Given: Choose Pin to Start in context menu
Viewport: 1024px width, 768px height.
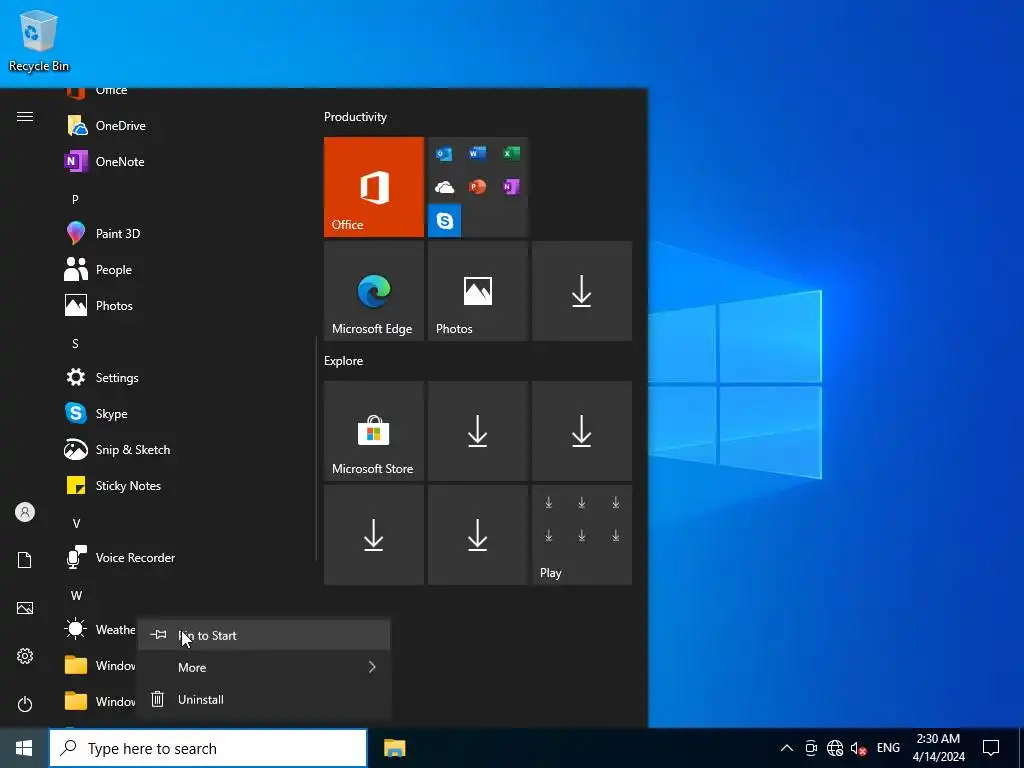Looking at the screenshot, I should [264, 635].
